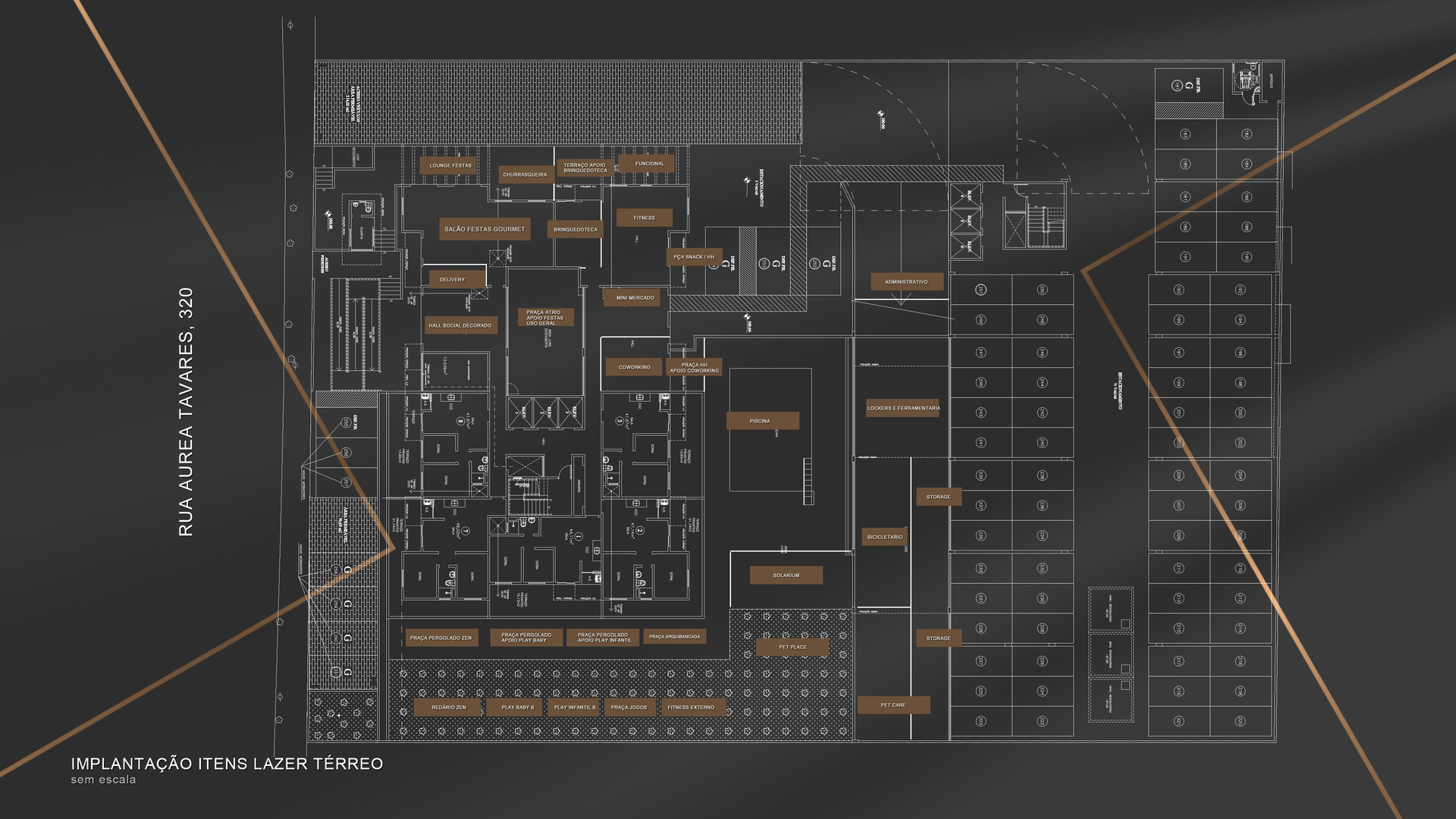Click the PISCINA label
The height and width of the screenshot is (819, 1456).
tap(763, 421)
